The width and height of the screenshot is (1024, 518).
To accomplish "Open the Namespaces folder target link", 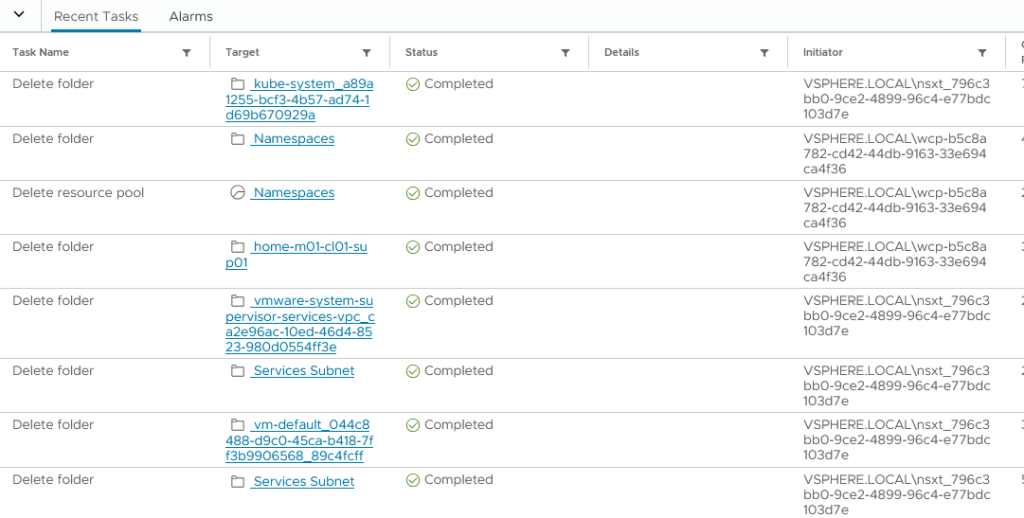I will (x=293, y=139).
